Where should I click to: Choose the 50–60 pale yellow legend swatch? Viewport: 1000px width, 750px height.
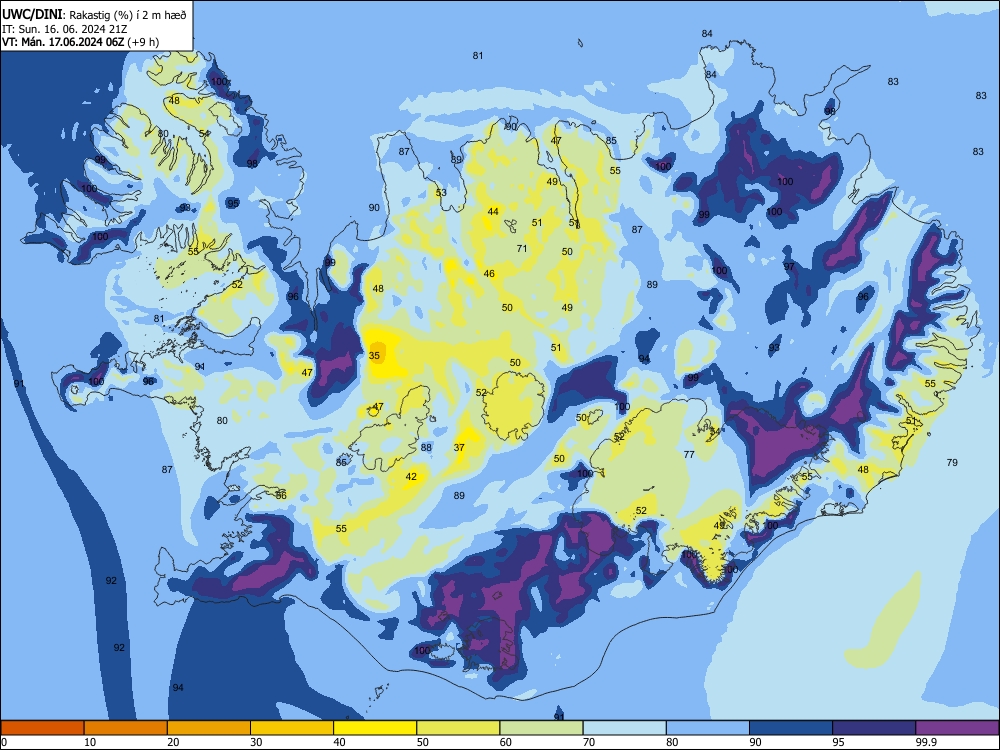tap(458, 728)
